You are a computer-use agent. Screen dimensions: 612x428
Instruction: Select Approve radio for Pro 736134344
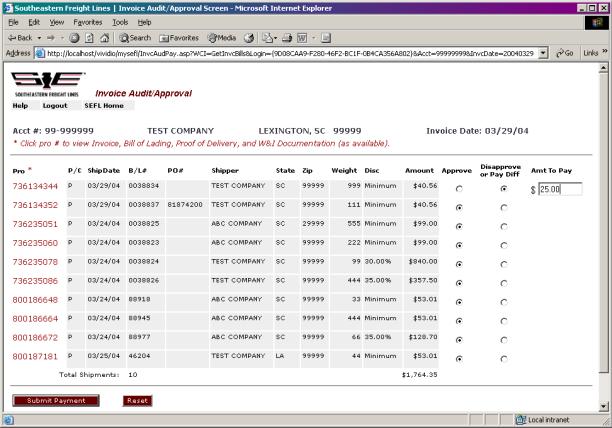(x=459, y=188)
